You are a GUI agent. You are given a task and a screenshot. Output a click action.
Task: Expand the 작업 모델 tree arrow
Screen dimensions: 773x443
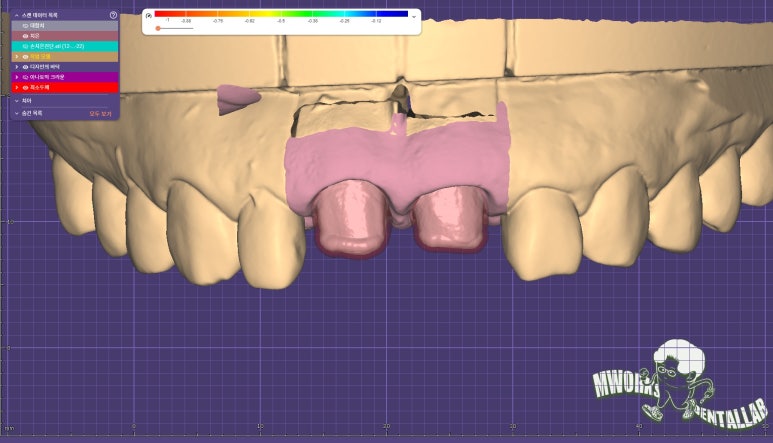(x=16, y=56)
